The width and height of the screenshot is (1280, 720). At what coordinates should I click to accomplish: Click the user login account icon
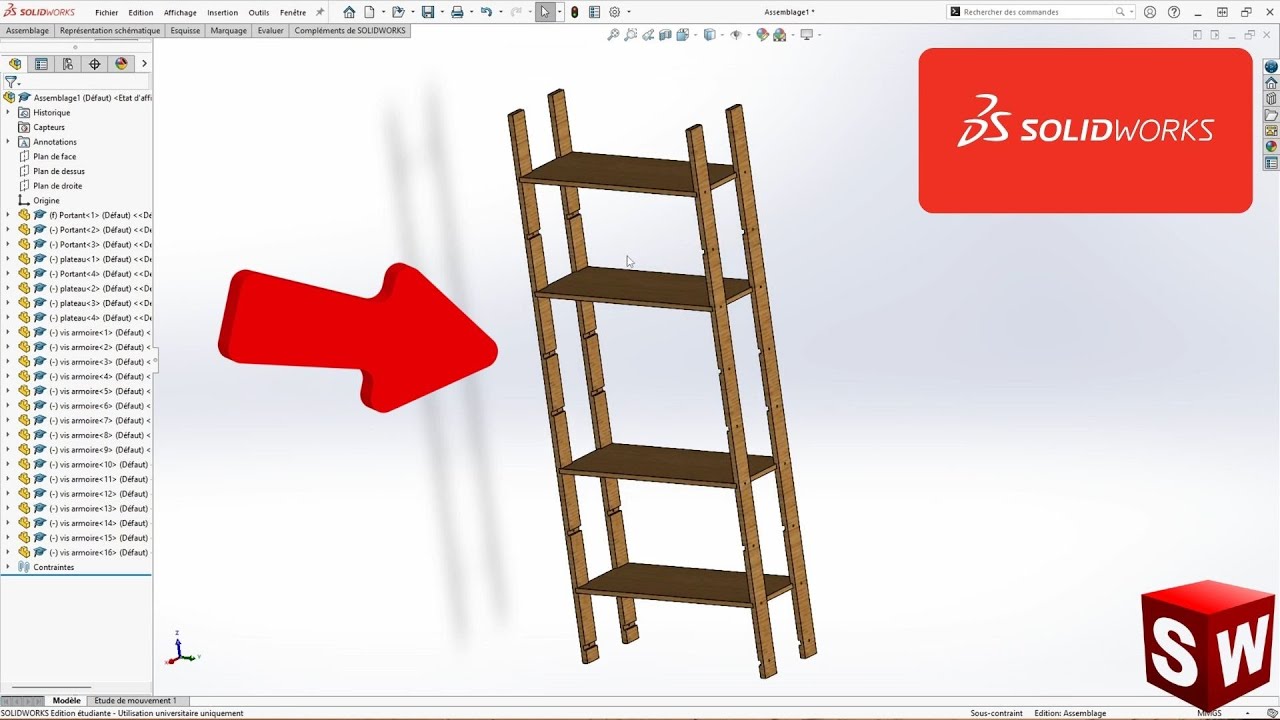pyautogui.click(x=1150, y=12)
